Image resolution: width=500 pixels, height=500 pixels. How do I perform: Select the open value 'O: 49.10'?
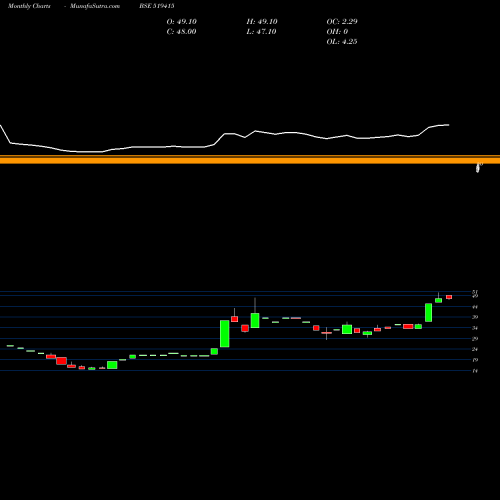coord(182,22)
